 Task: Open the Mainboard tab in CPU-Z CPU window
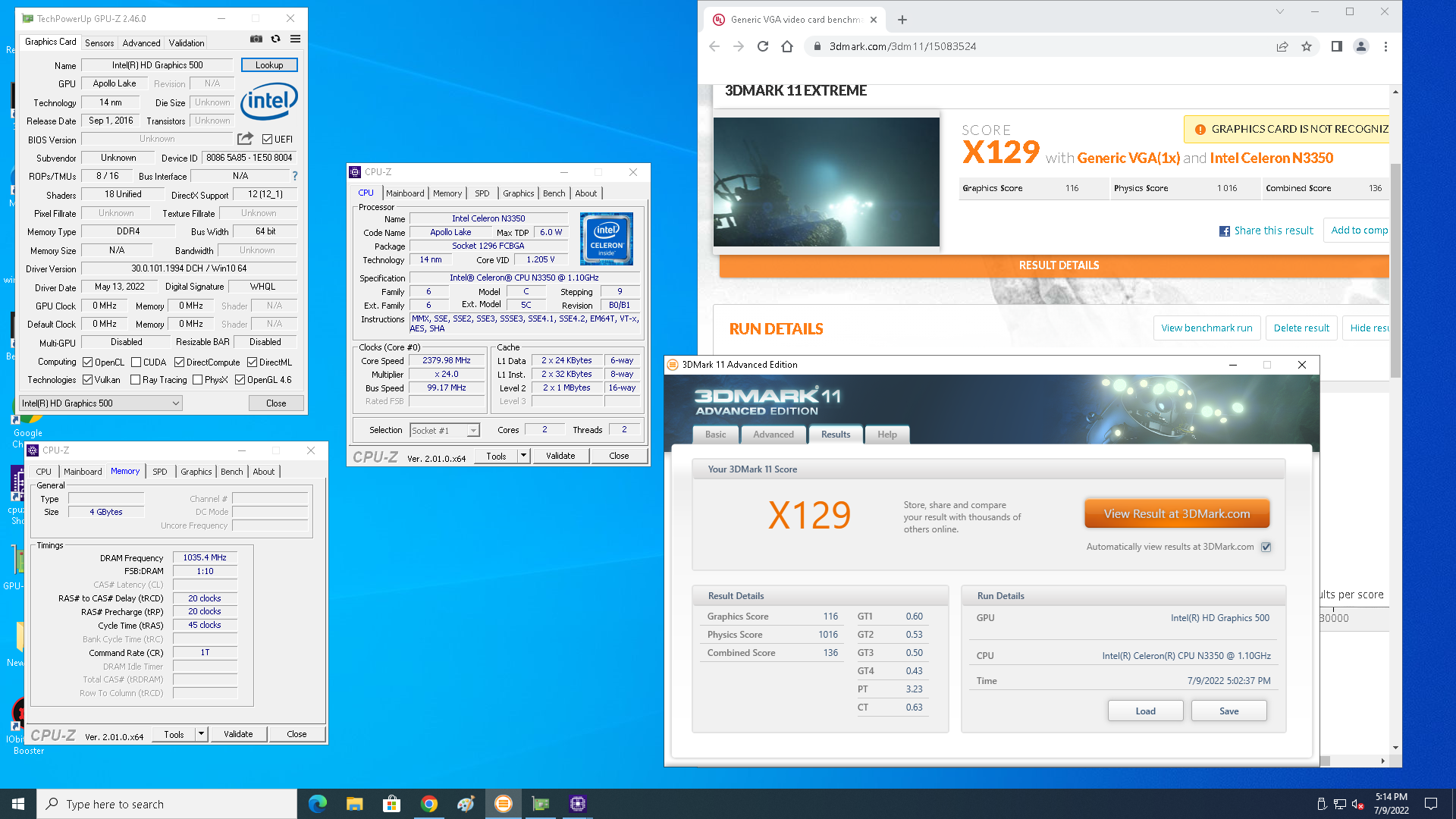tap(405, 193)
